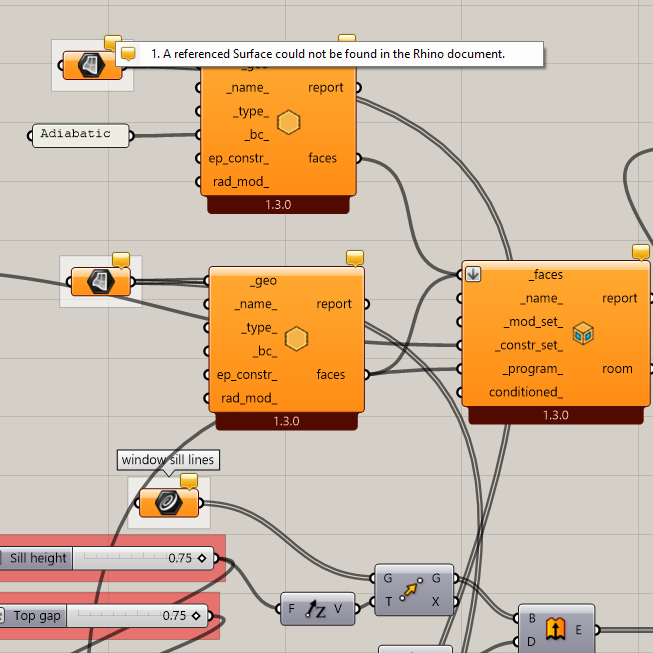The height and width of the screenshot is (653, 653).
Task: Click the room output on HB Room component
Action: click(x=617, y=369)
